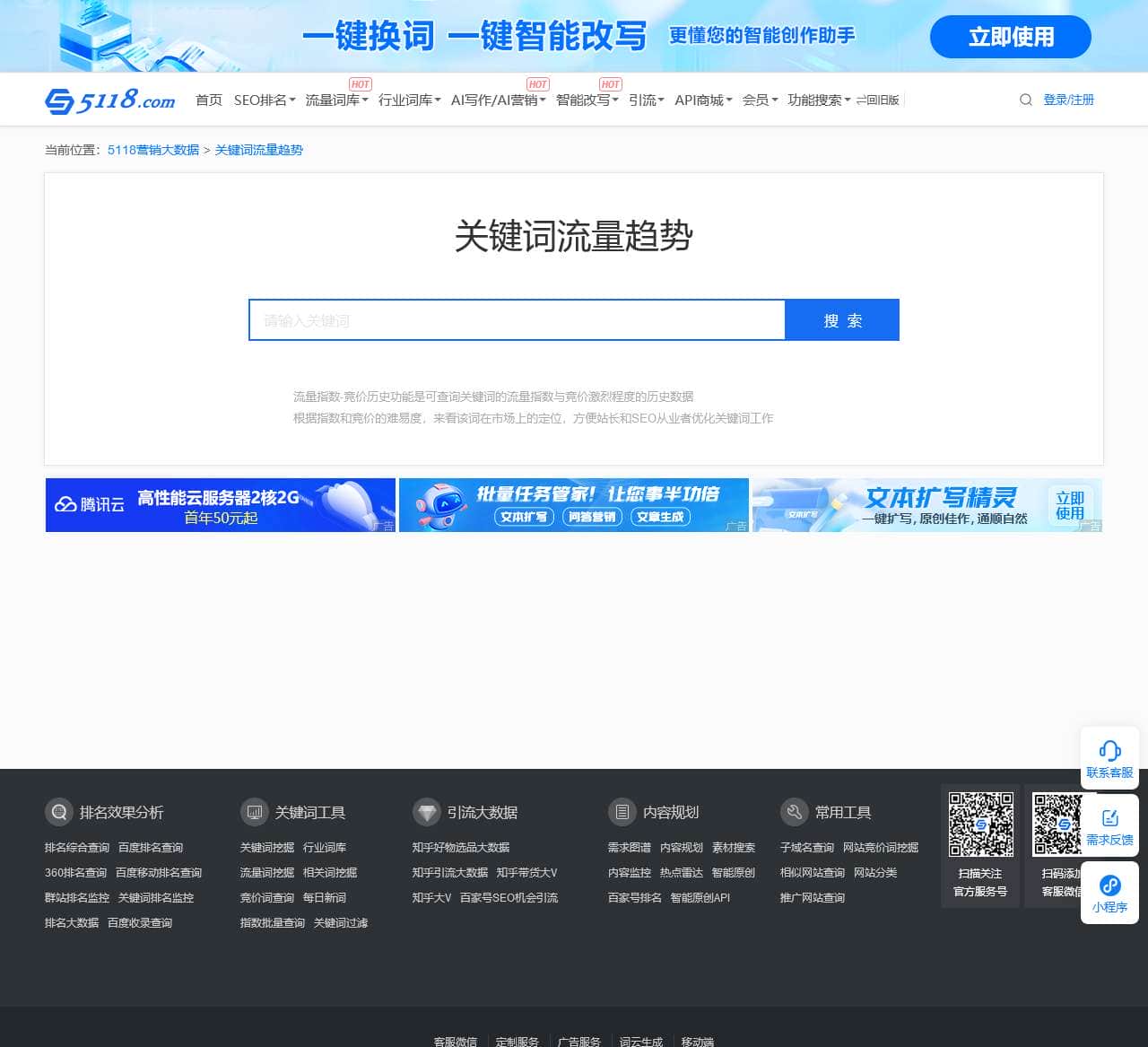The width and height of the screenshot is (1148, 1047).
Task: Open 关键词排名监控 footer link
Action: click(x=156, y=898)
